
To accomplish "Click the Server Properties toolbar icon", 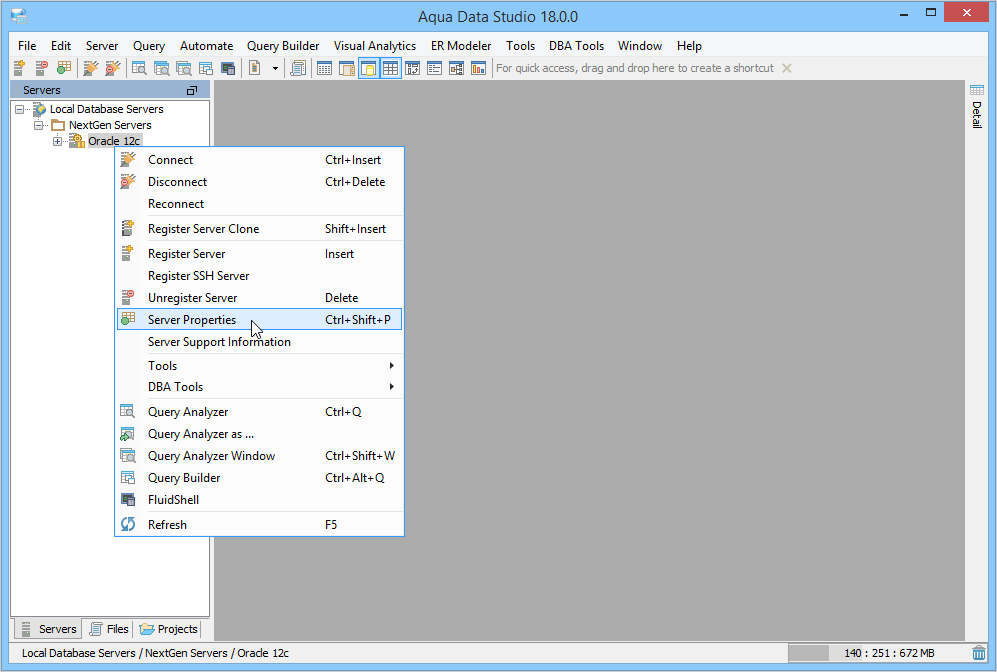I will point(64,68).
